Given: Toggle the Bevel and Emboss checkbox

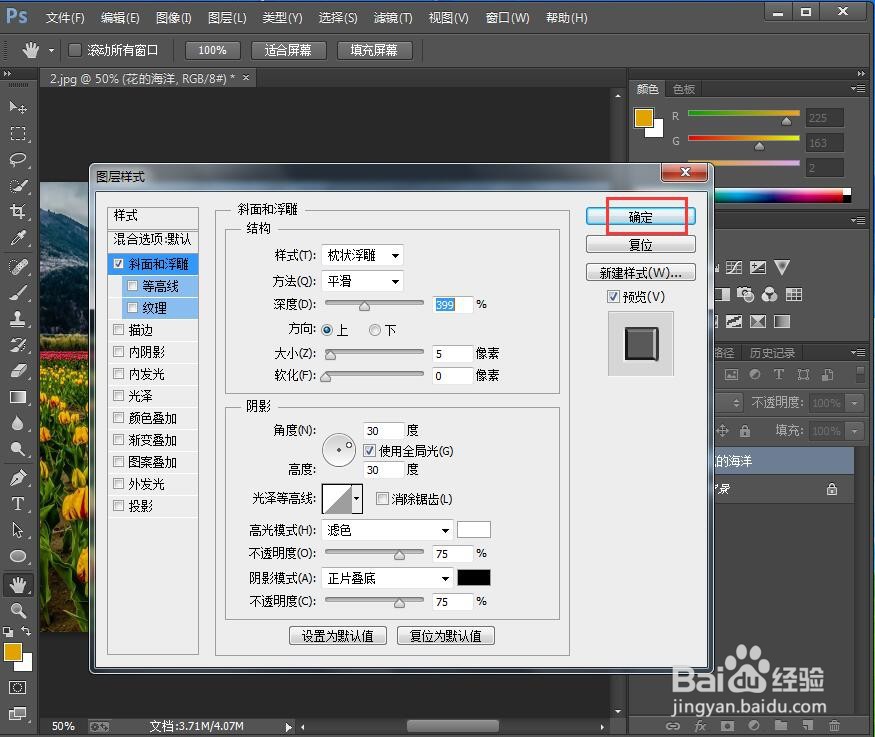Looking at the screenshot, I should (x=118, y=263).
